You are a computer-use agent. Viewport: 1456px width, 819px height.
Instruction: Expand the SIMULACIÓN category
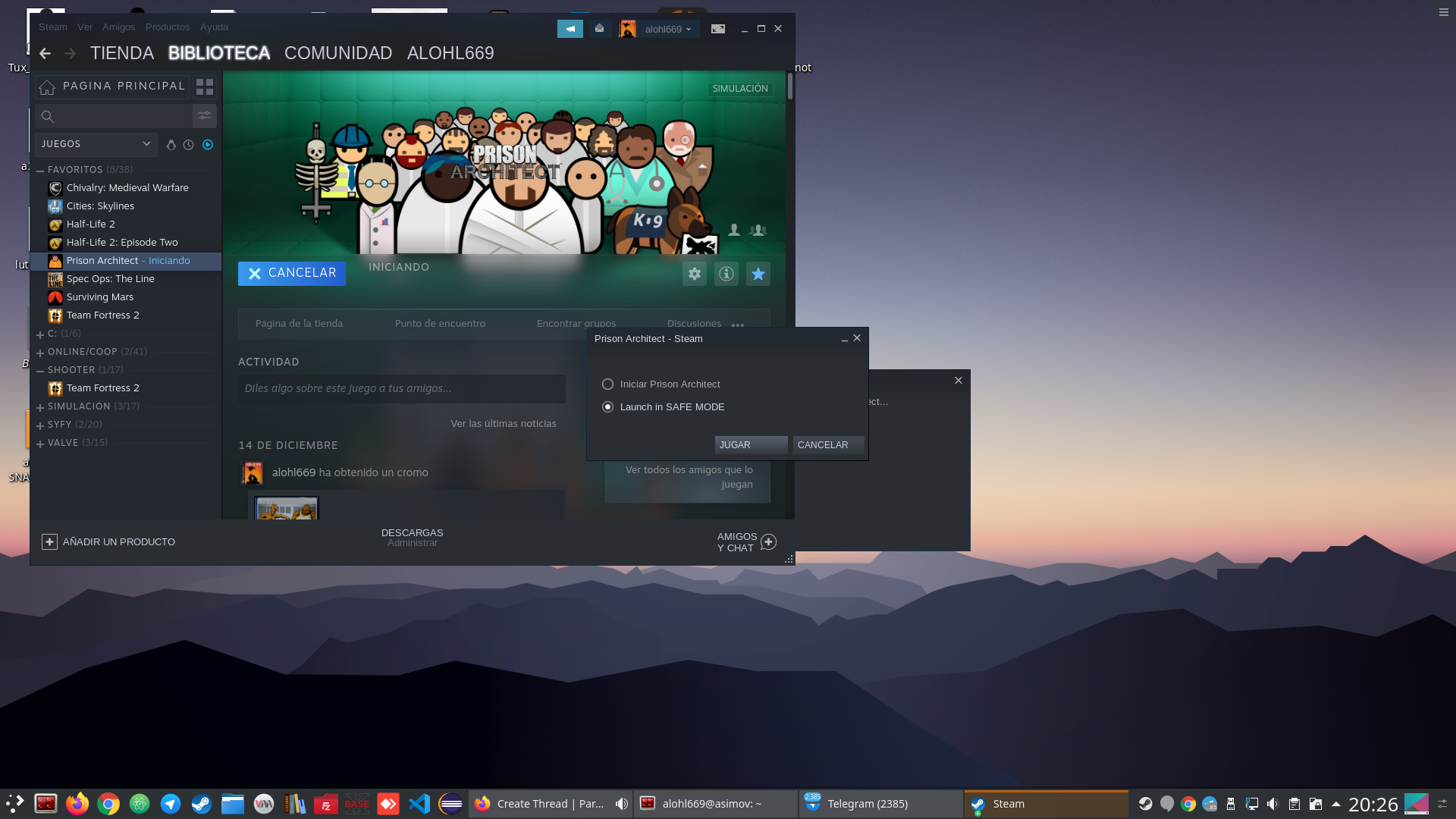pos(40,407)
